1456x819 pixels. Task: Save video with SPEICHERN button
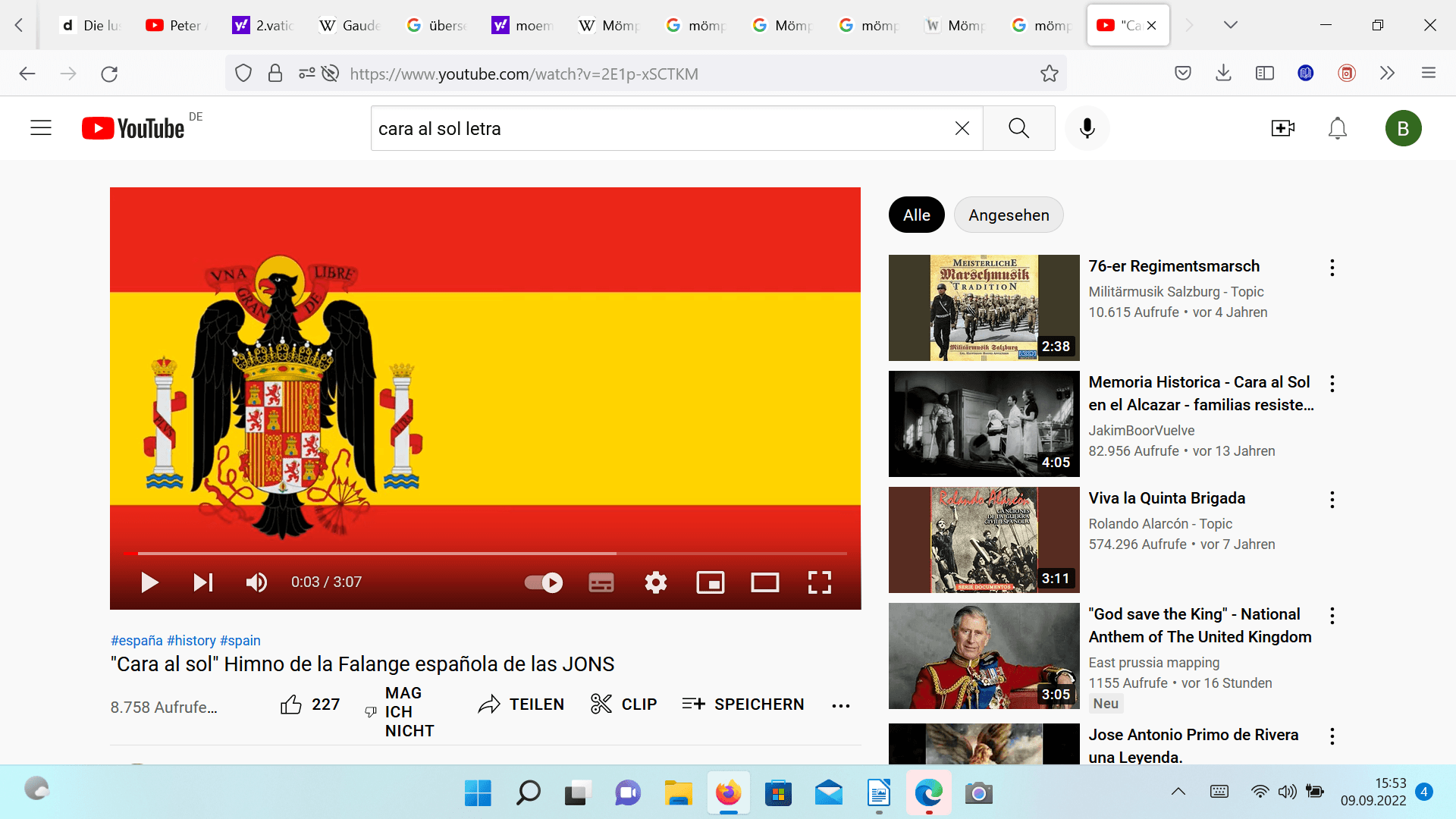743,704
